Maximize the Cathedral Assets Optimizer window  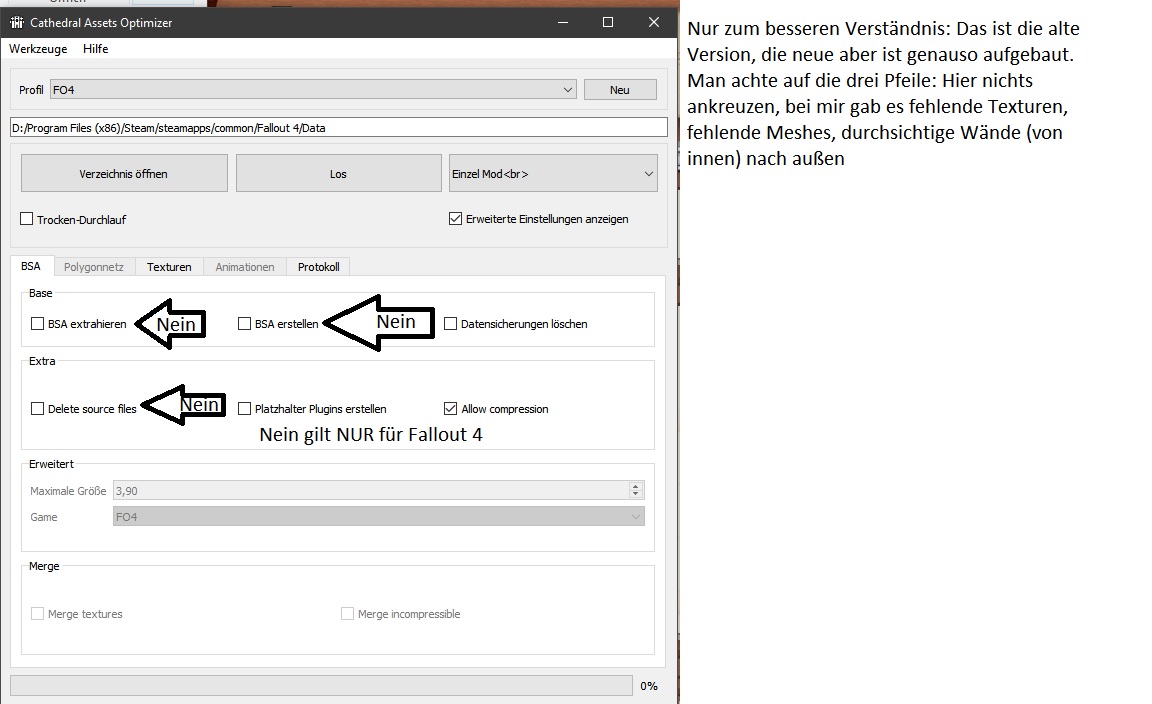point(607,22)
